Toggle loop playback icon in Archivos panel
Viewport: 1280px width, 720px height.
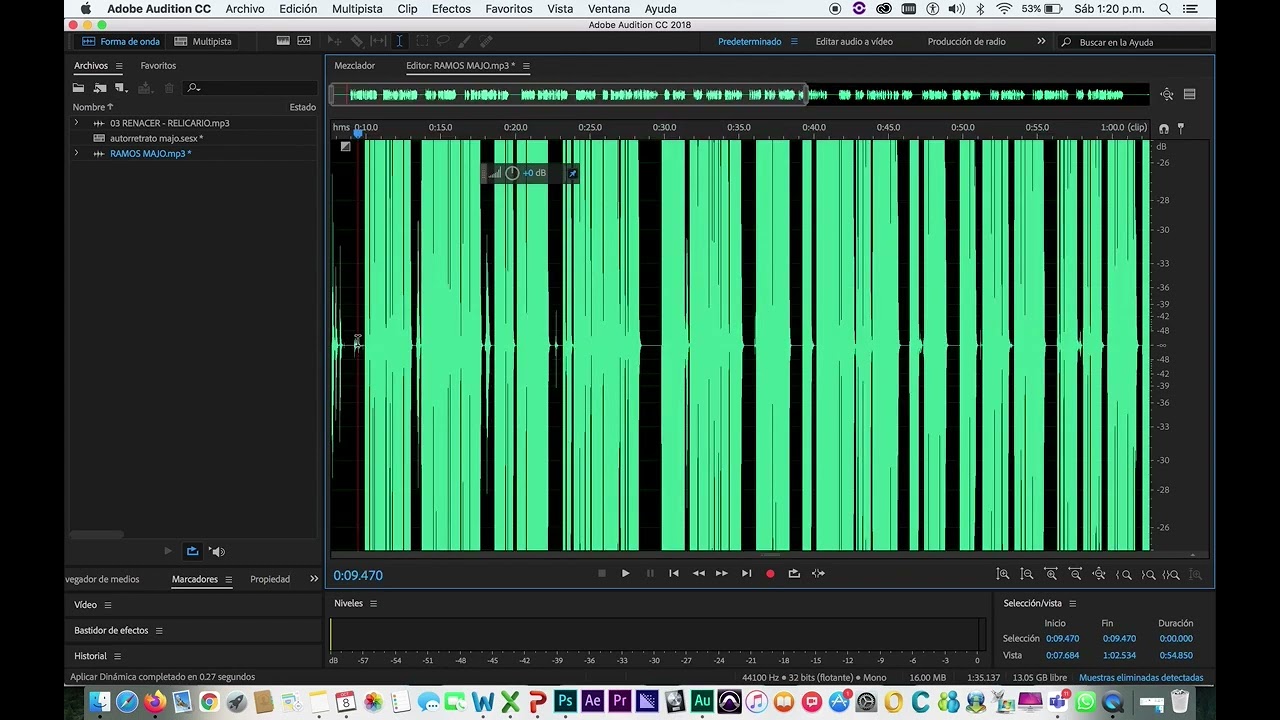pyautogui.click(x=193, y=551)
